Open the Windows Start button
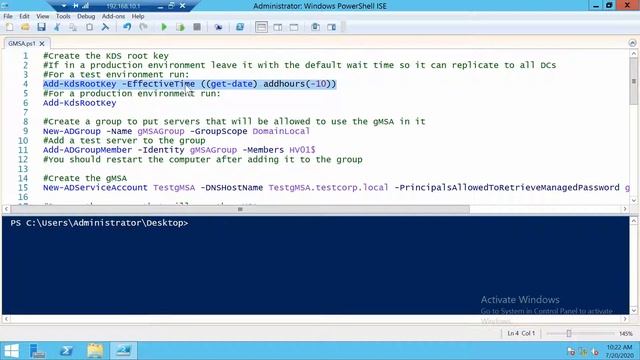 11,351
